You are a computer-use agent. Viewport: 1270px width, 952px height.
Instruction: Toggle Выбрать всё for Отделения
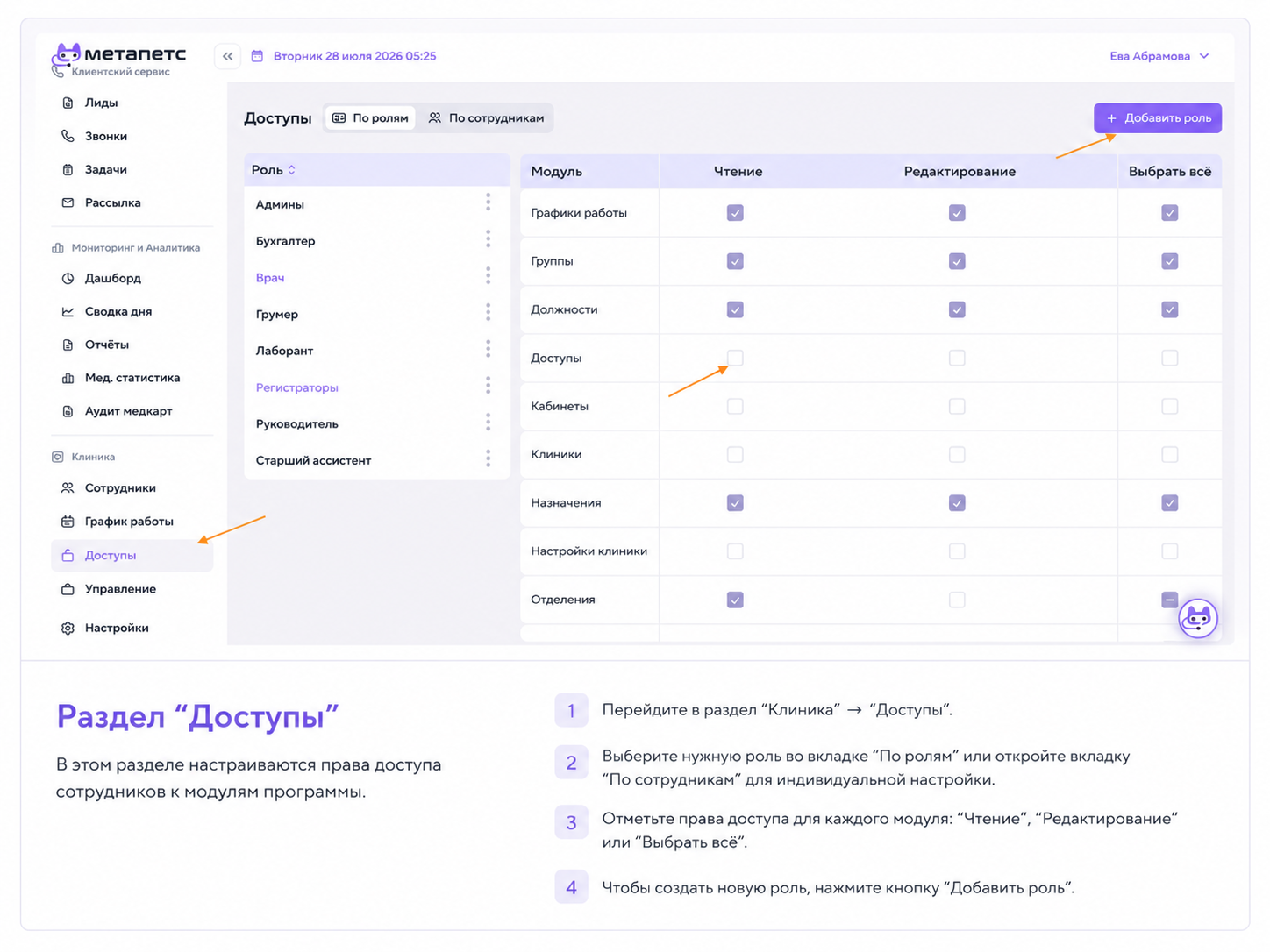click(x=1170, y=600)
